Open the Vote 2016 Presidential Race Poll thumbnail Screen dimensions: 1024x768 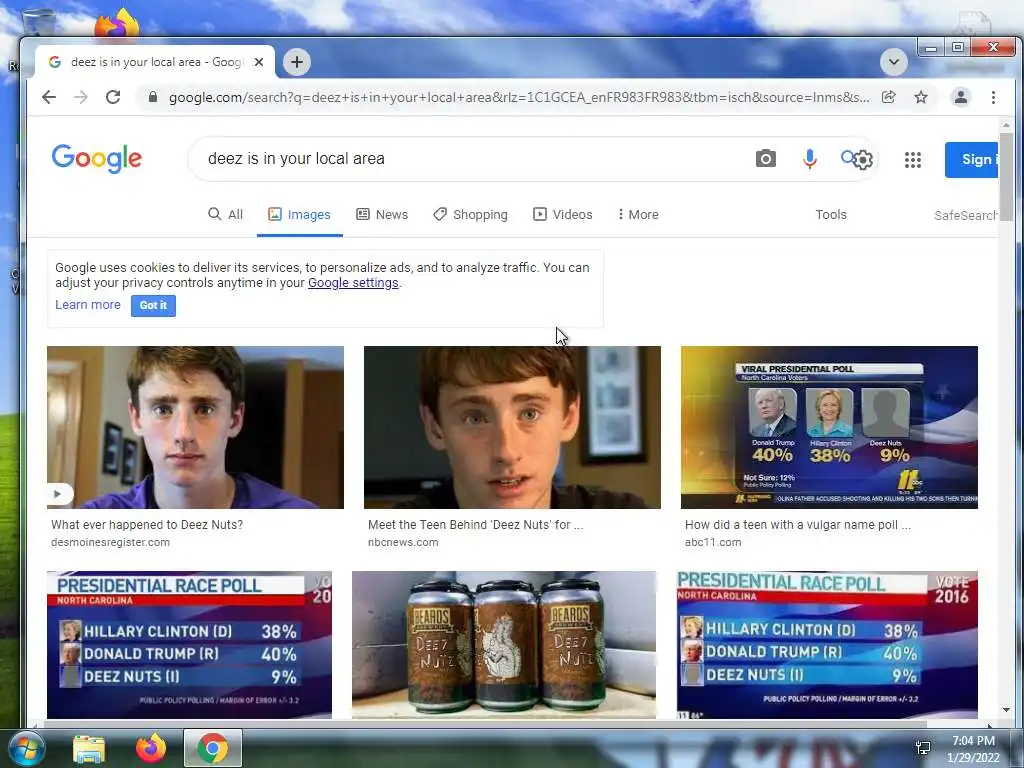[x=827, y=645]
